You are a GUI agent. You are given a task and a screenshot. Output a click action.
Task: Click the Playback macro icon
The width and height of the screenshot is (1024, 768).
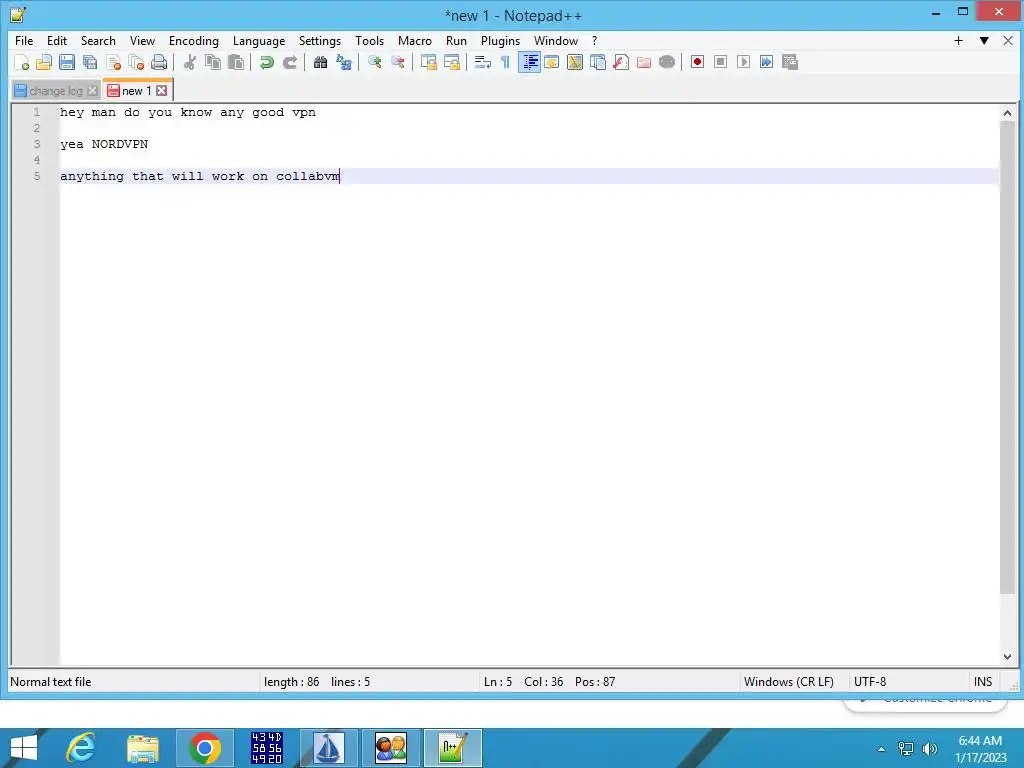(743, 62)
